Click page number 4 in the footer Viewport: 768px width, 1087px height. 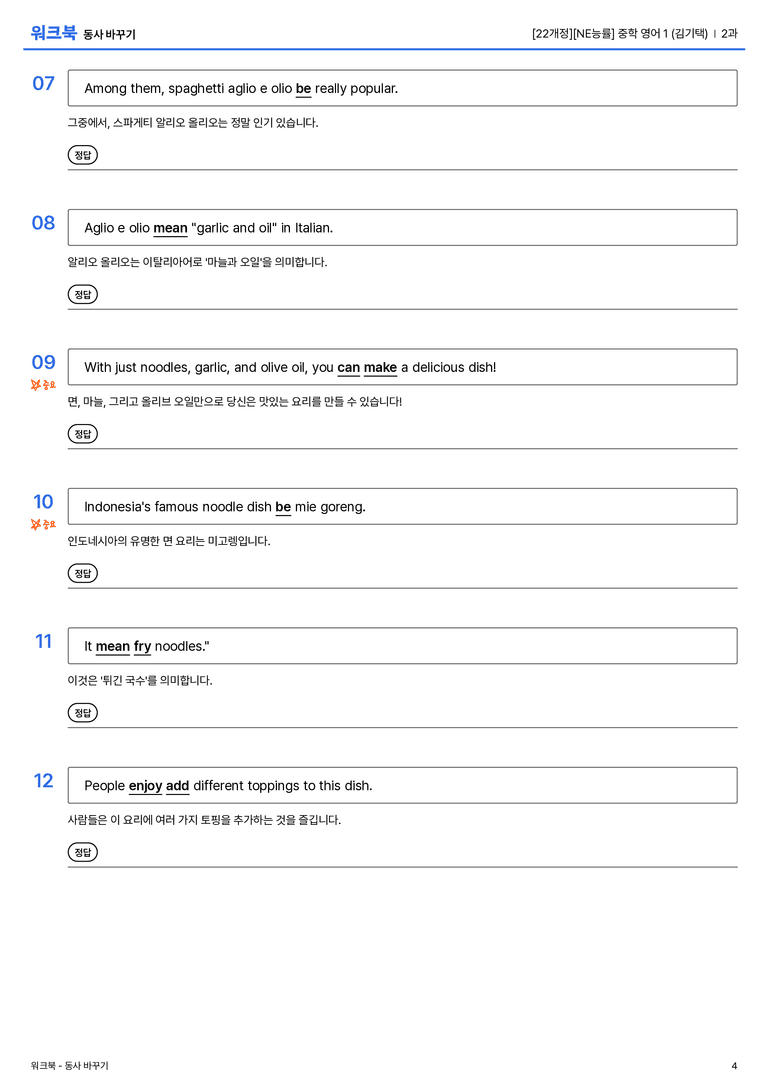point(734,1066)
